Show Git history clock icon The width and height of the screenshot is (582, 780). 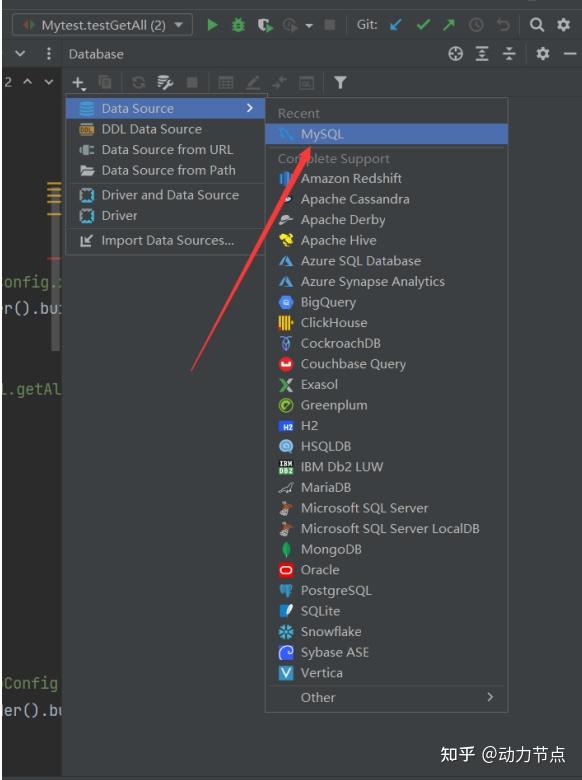tap(476, 25)
